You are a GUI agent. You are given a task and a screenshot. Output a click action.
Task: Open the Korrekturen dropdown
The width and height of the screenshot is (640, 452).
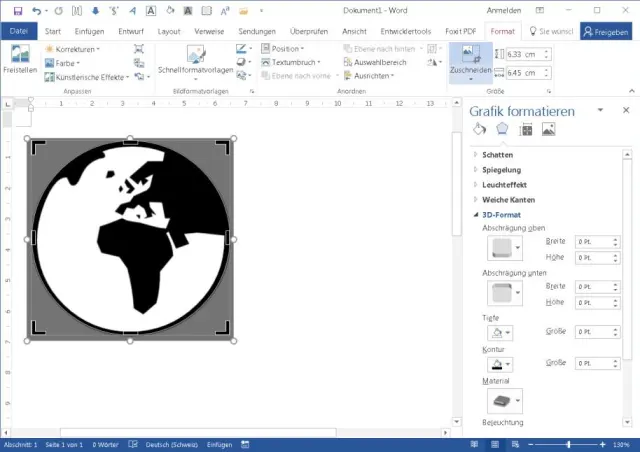(74, 49)
